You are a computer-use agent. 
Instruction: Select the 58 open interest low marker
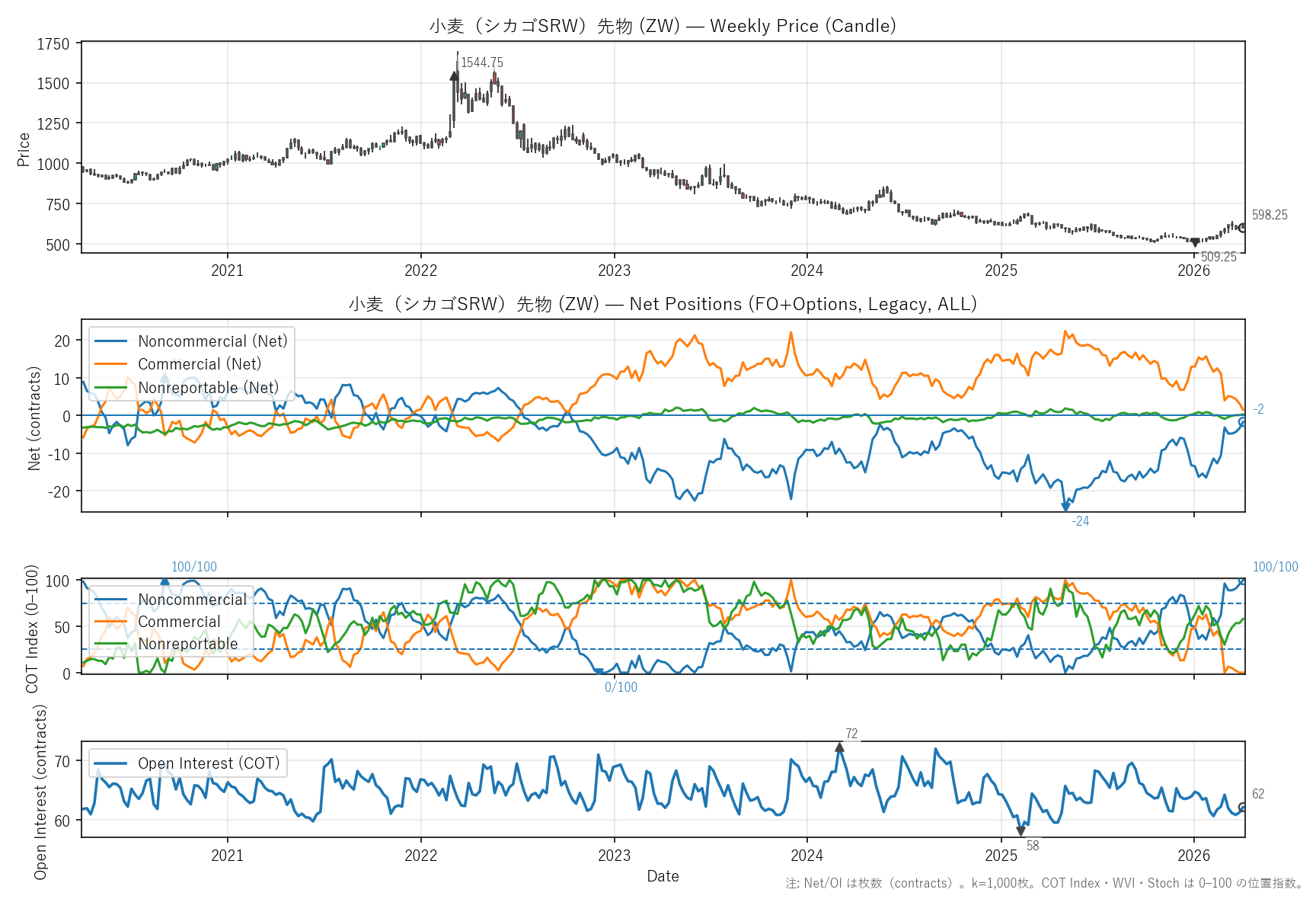tap(1021, 831)
